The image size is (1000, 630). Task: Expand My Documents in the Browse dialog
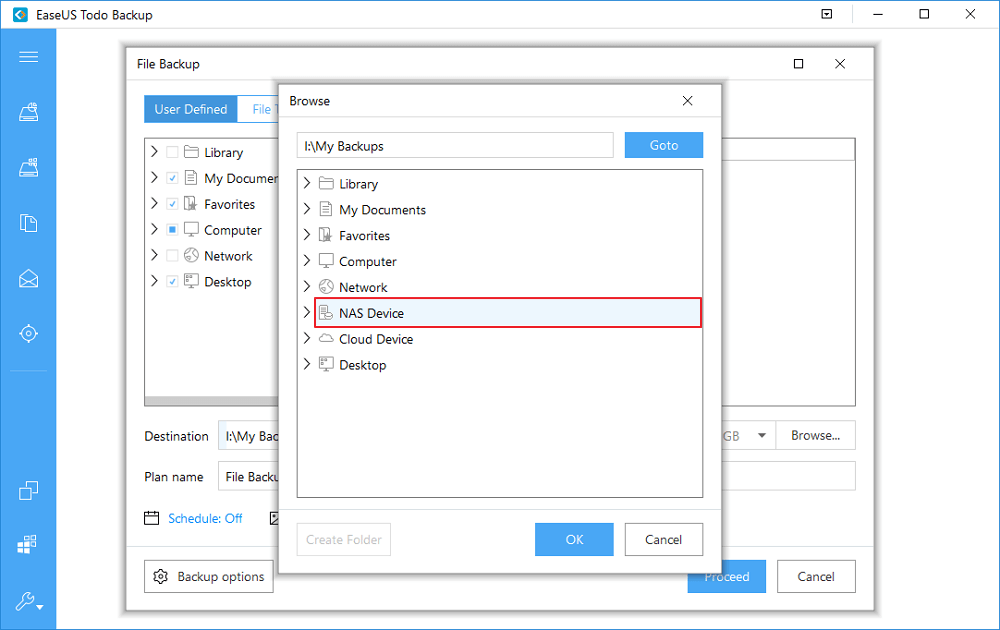click(307, 209)
